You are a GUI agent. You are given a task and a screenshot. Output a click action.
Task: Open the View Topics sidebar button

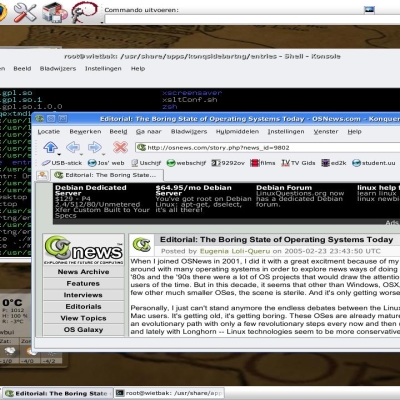[83, 318]
